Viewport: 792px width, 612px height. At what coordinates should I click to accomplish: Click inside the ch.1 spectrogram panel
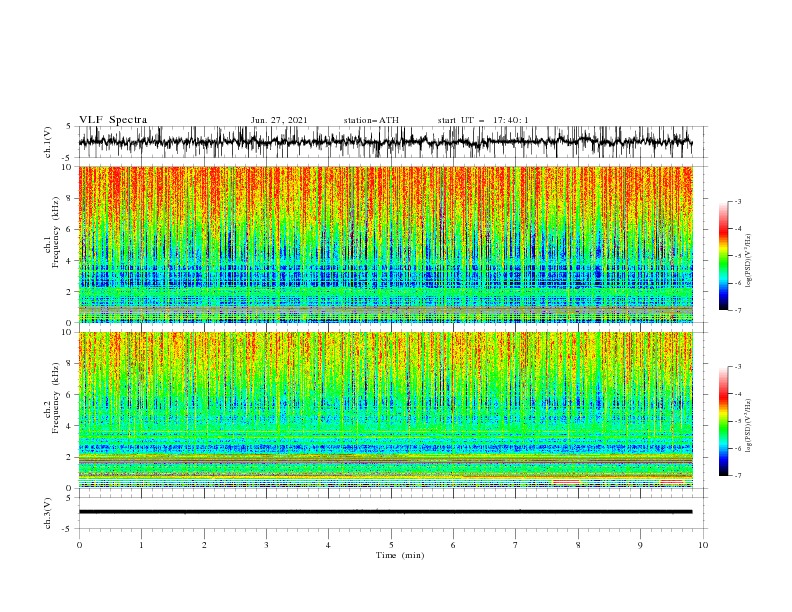[x=385, y=244]
